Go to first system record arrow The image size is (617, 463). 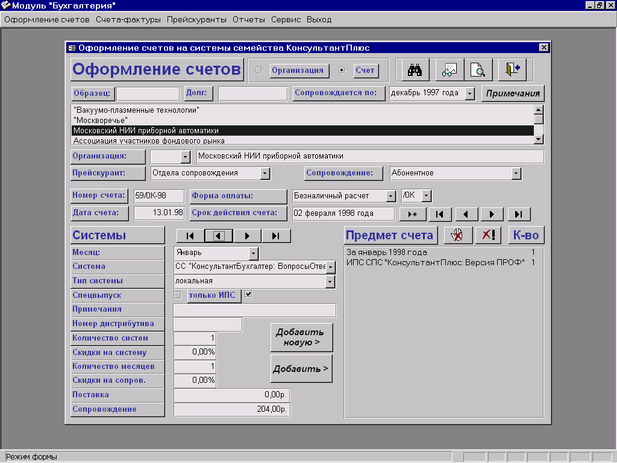[189, 235]
